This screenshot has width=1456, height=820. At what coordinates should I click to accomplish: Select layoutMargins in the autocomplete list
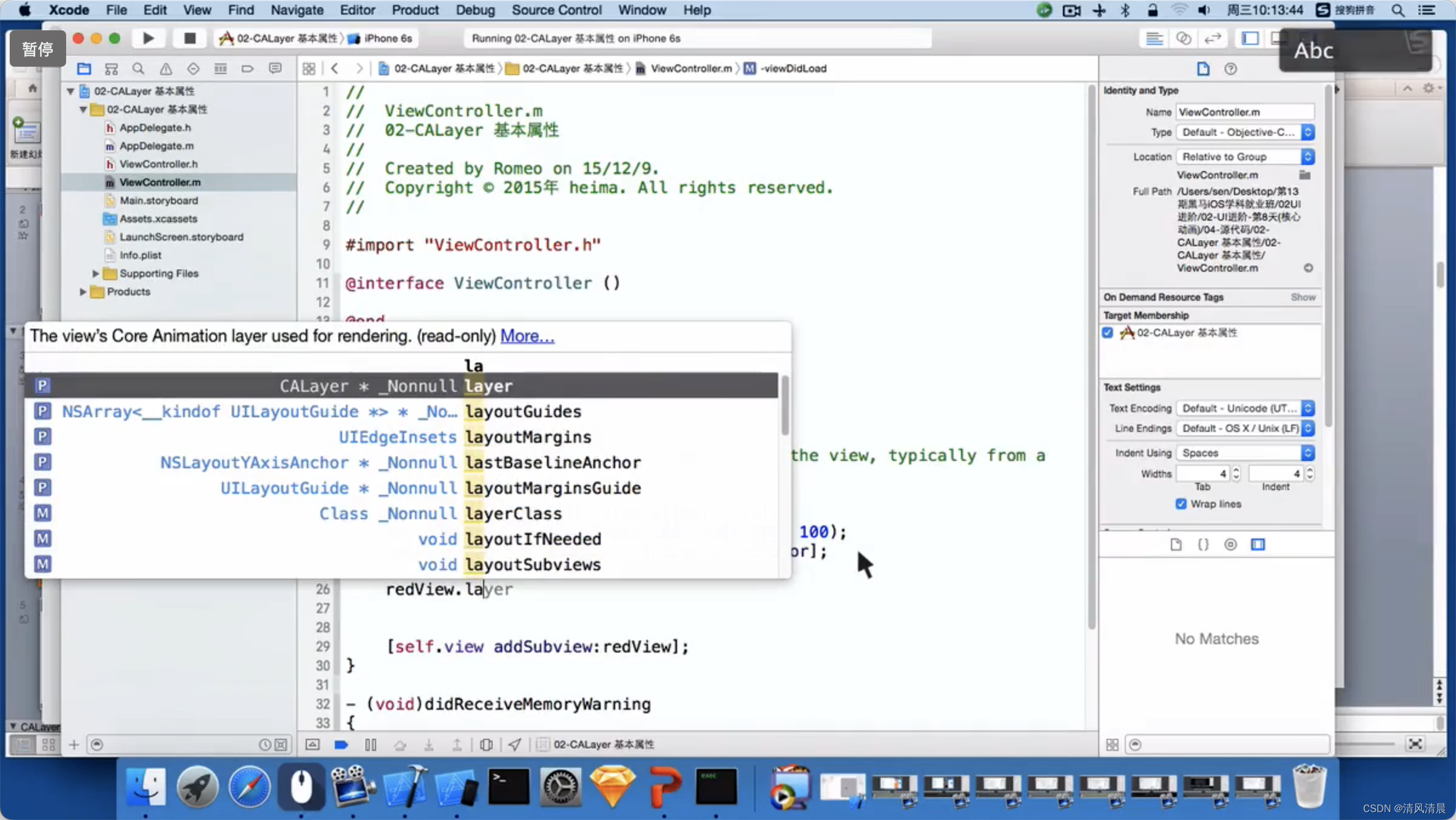click(x=528, y=437)
